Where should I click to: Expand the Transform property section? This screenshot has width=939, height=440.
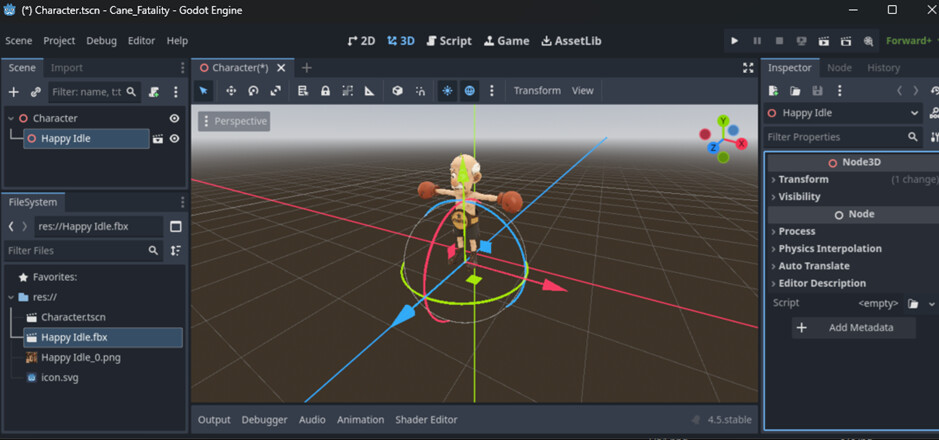point(803,179)
